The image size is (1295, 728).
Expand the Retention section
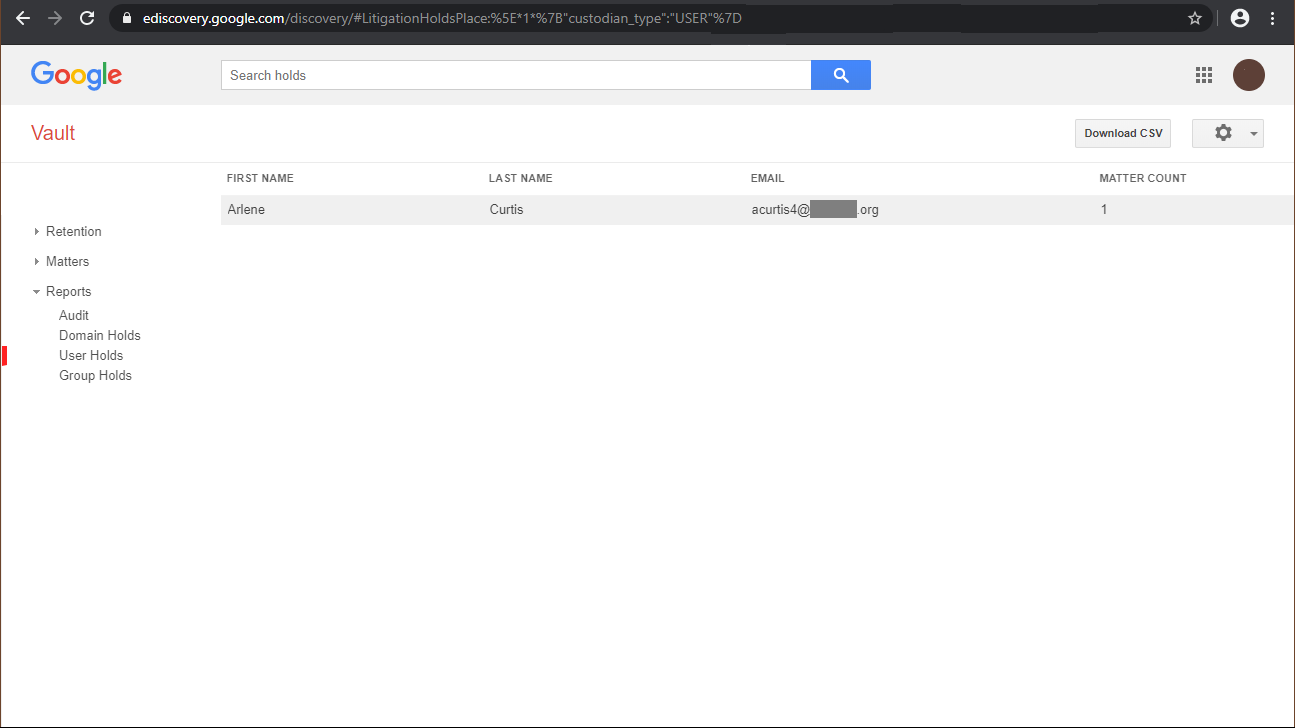73,231
